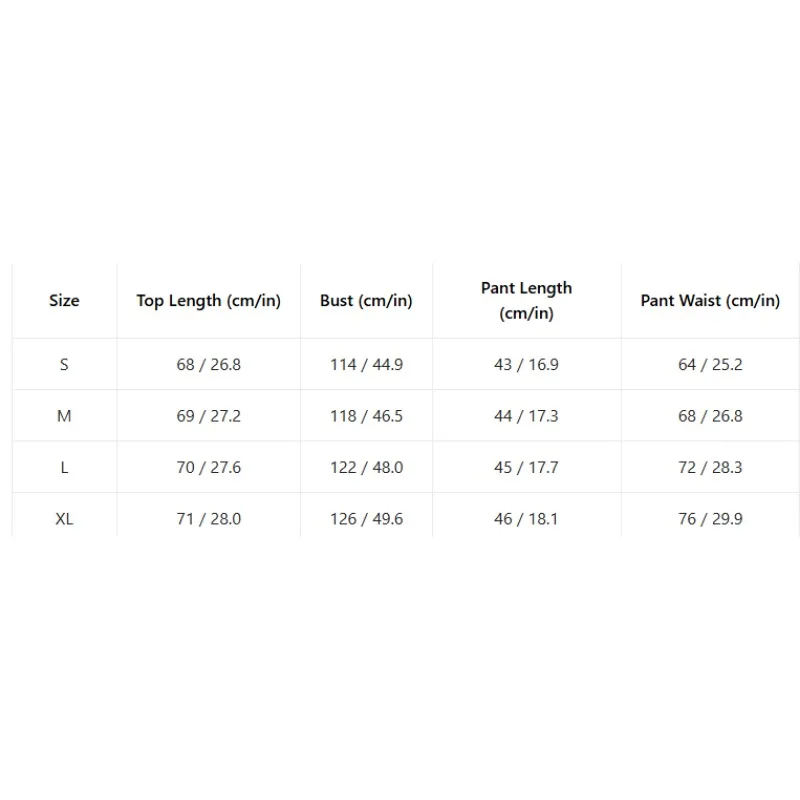Select the S size row label
This screenshot has width=800, height=800.
pos(64,364)
